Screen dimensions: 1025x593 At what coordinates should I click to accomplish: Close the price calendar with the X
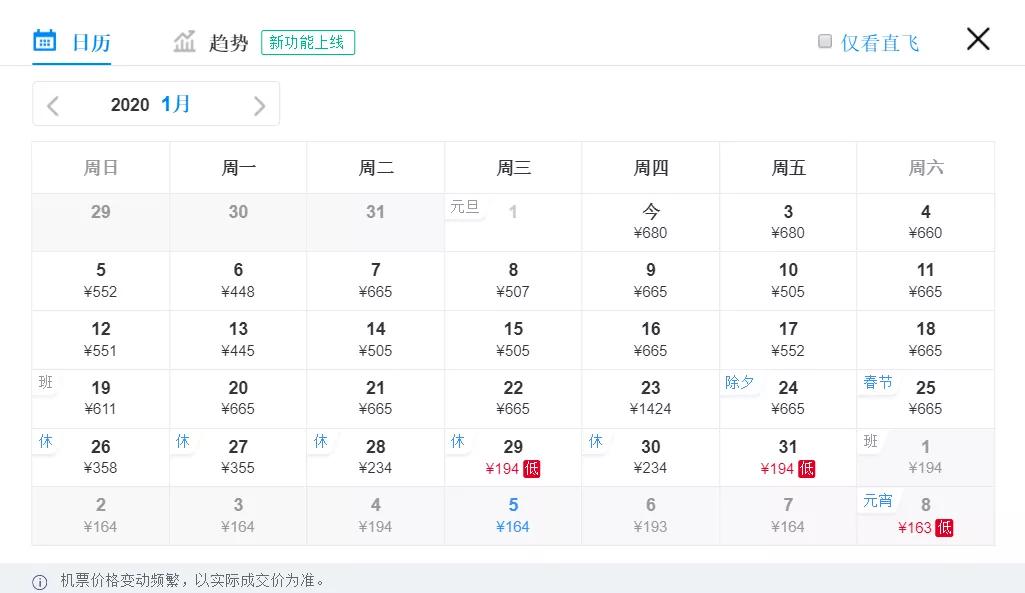point(977,39)
